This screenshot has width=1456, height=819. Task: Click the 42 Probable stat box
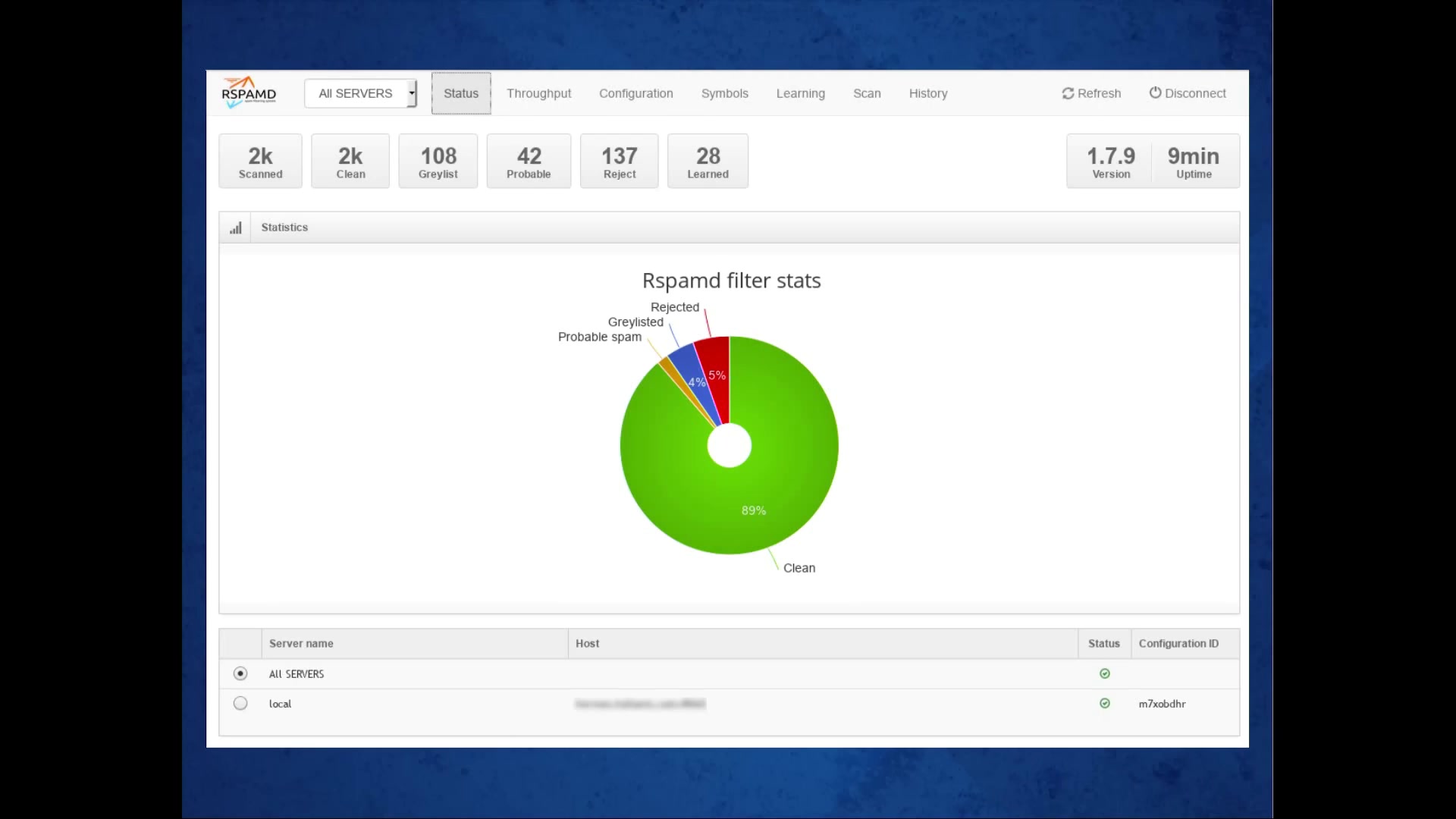529,161
